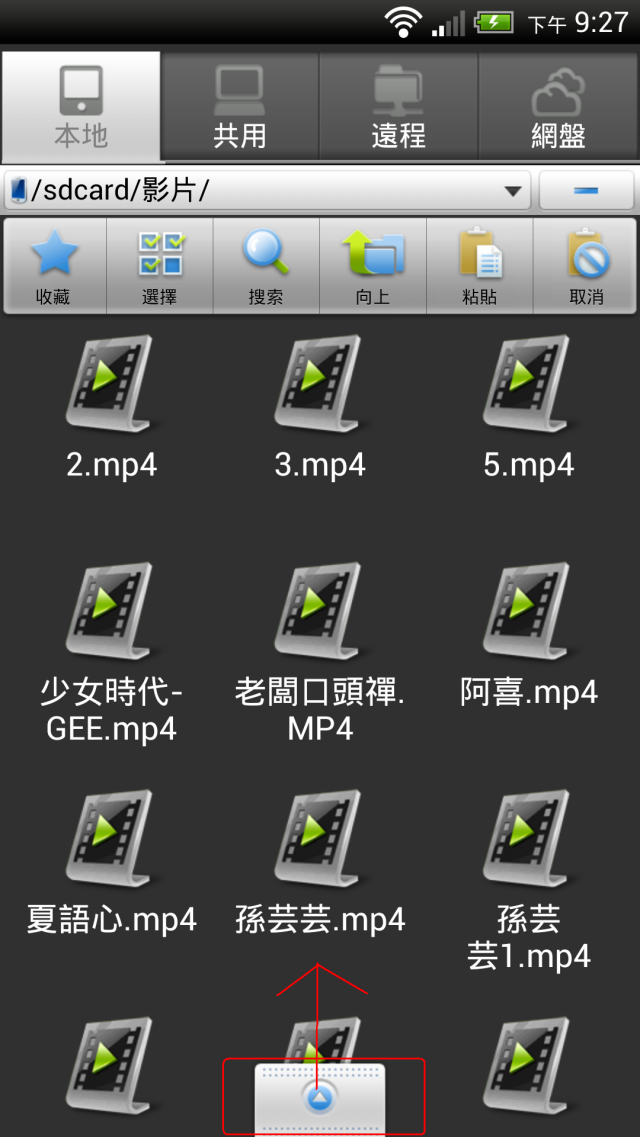The width and height of the screenshot is (640, 1138).
Task: Tap the battery charging indicator
Action: coord(494,22)
